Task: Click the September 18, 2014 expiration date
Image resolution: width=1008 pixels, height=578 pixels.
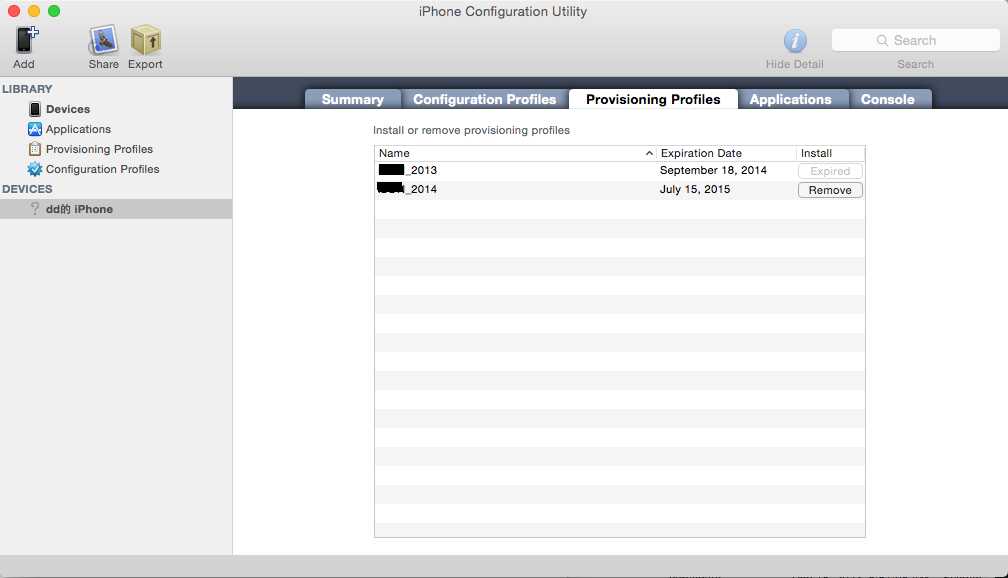Action: click(713, 170)
